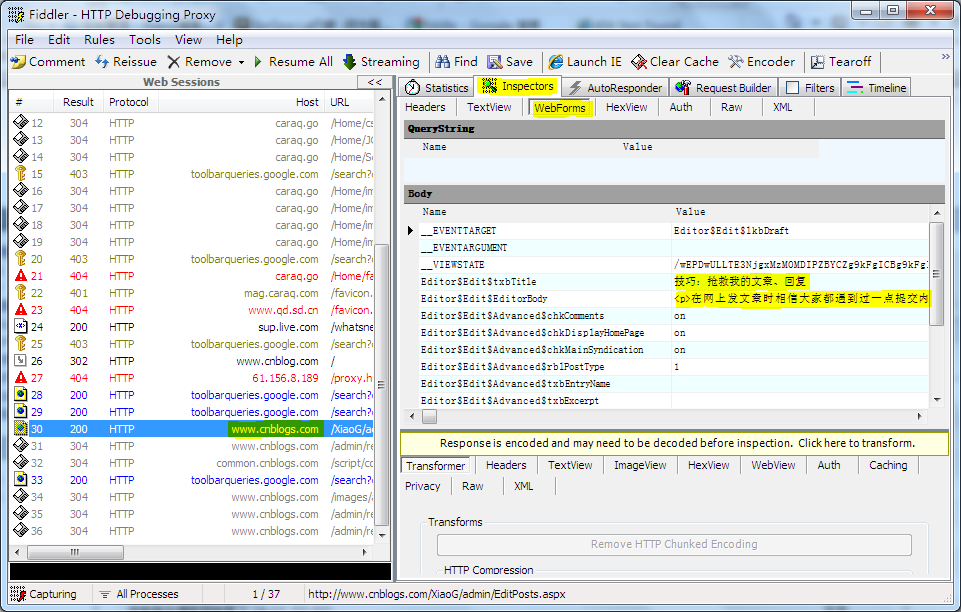Click the Launch IE icon

[556, 62]
